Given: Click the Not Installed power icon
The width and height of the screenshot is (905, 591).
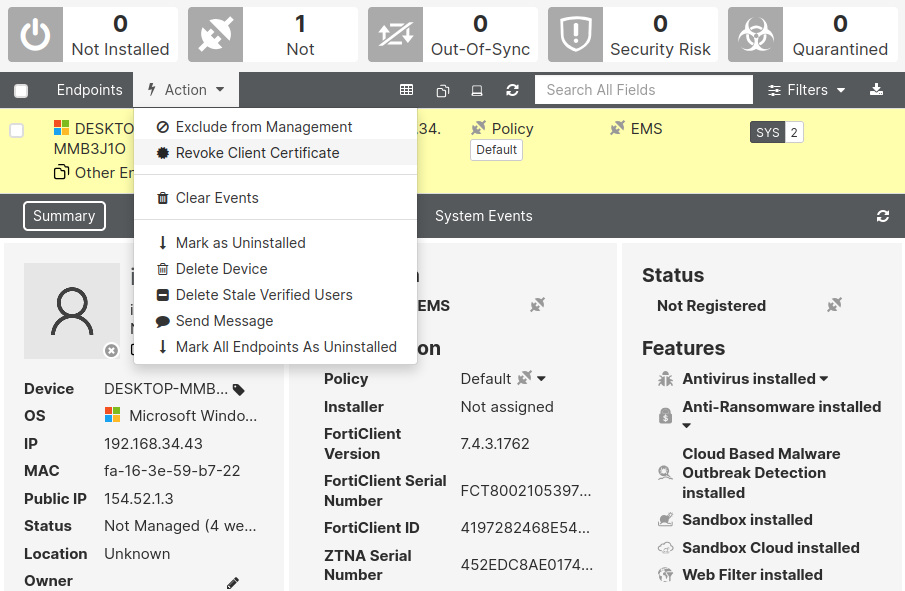Looking at the screenshot, I should (x=35, y=33).
